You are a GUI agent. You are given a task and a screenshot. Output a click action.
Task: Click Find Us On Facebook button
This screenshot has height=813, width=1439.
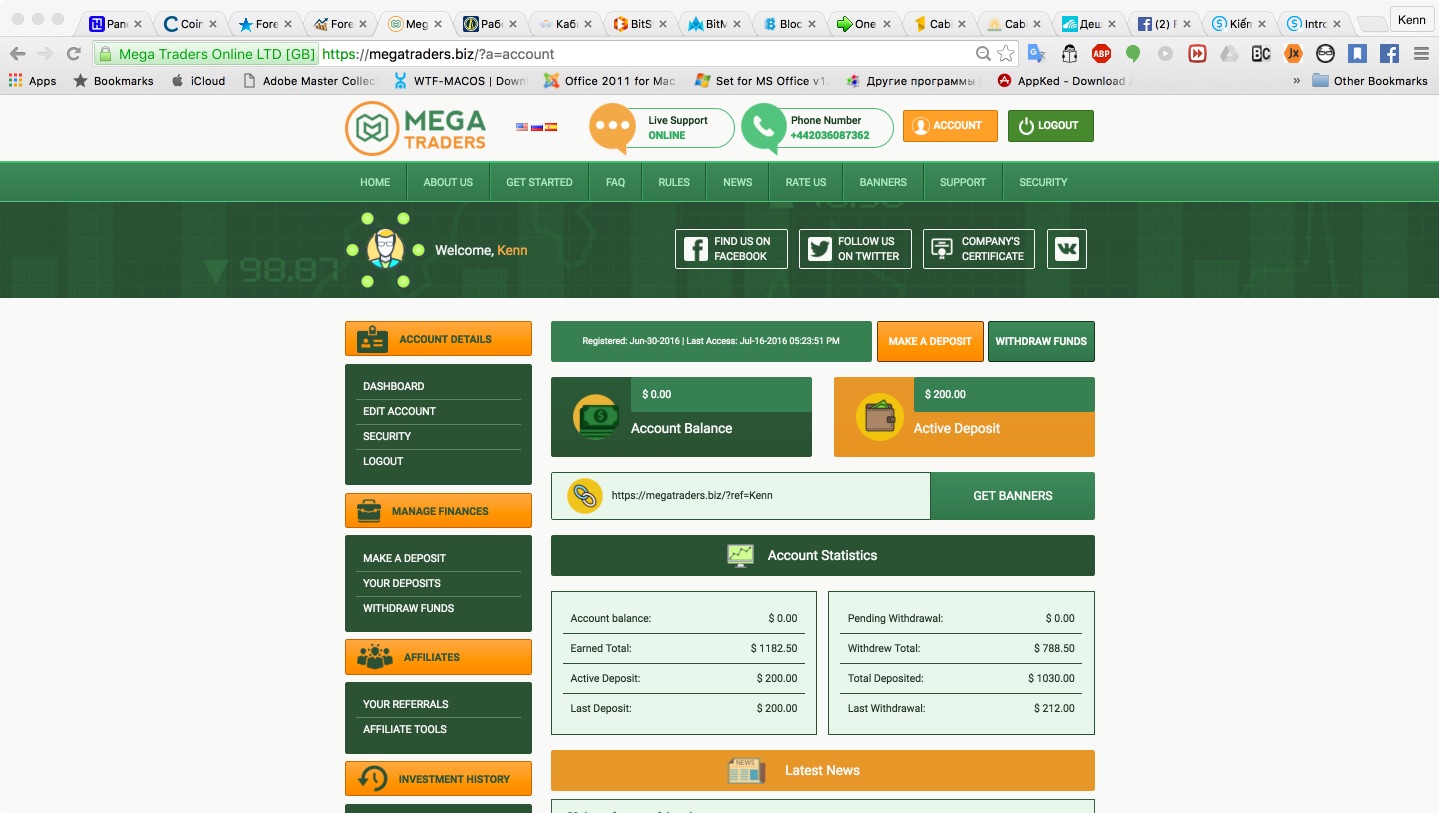731,249
